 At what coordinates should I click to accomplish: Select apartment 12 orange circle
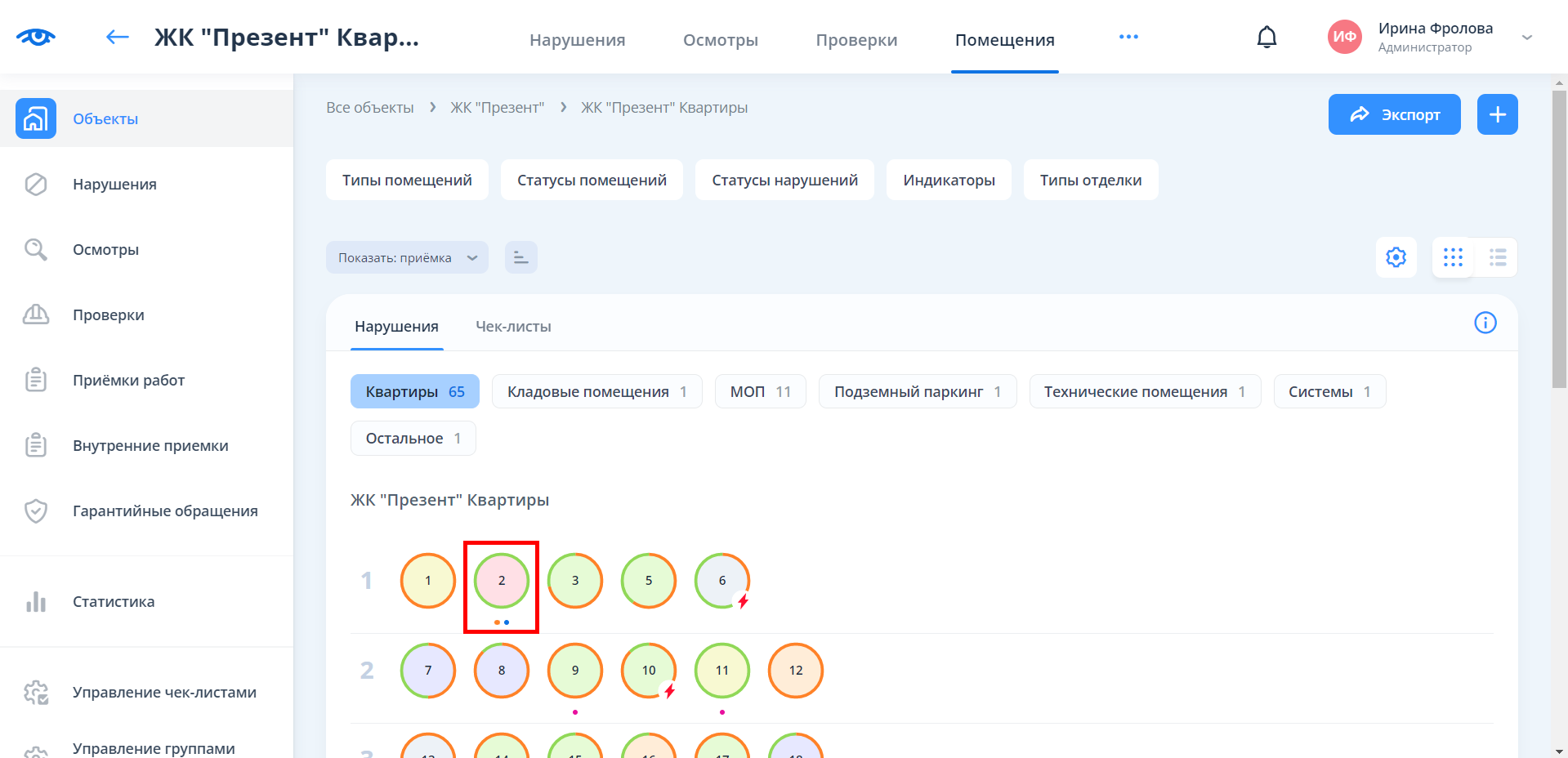(795, 671)
